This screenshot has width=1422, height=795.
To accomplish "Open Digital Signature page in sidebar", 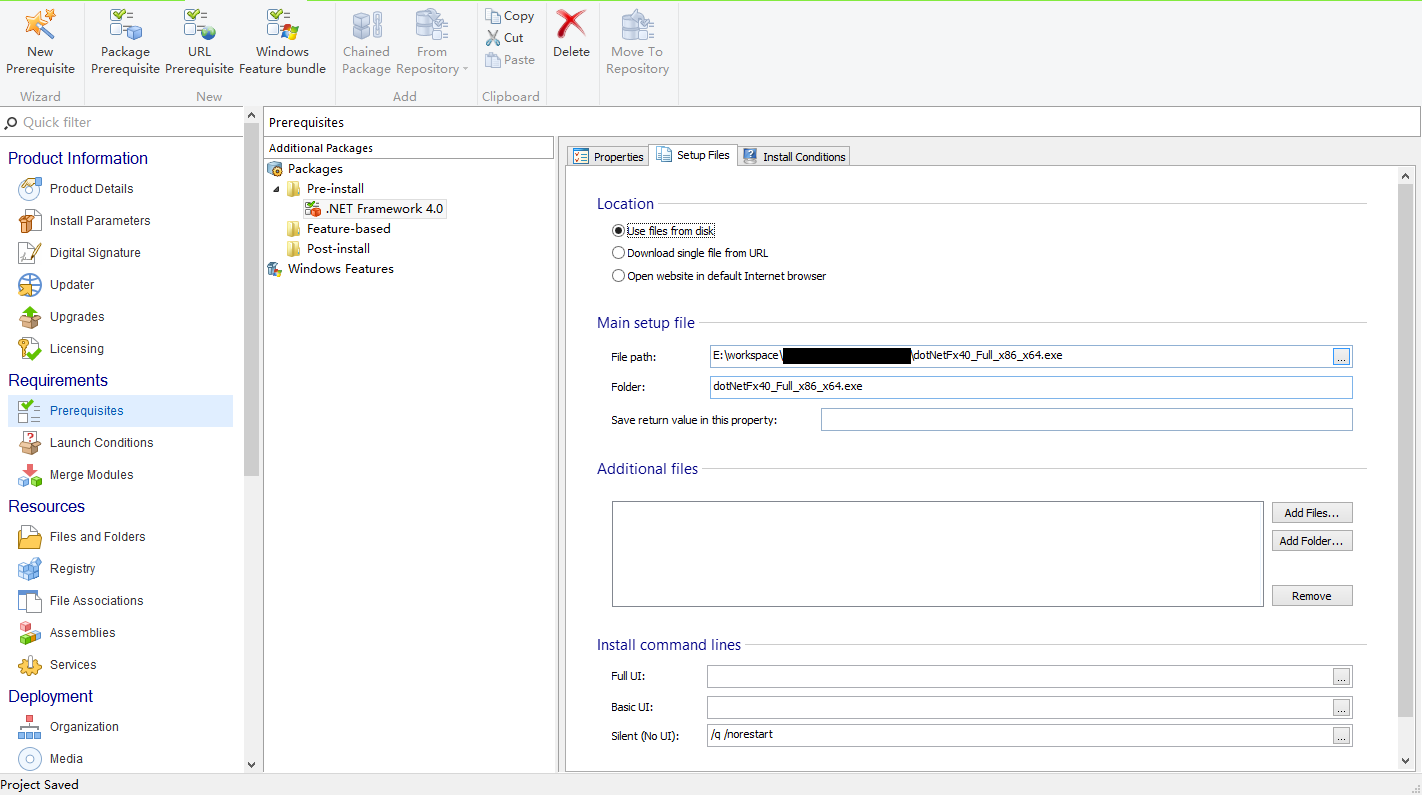I will click(x=95, y=253).
